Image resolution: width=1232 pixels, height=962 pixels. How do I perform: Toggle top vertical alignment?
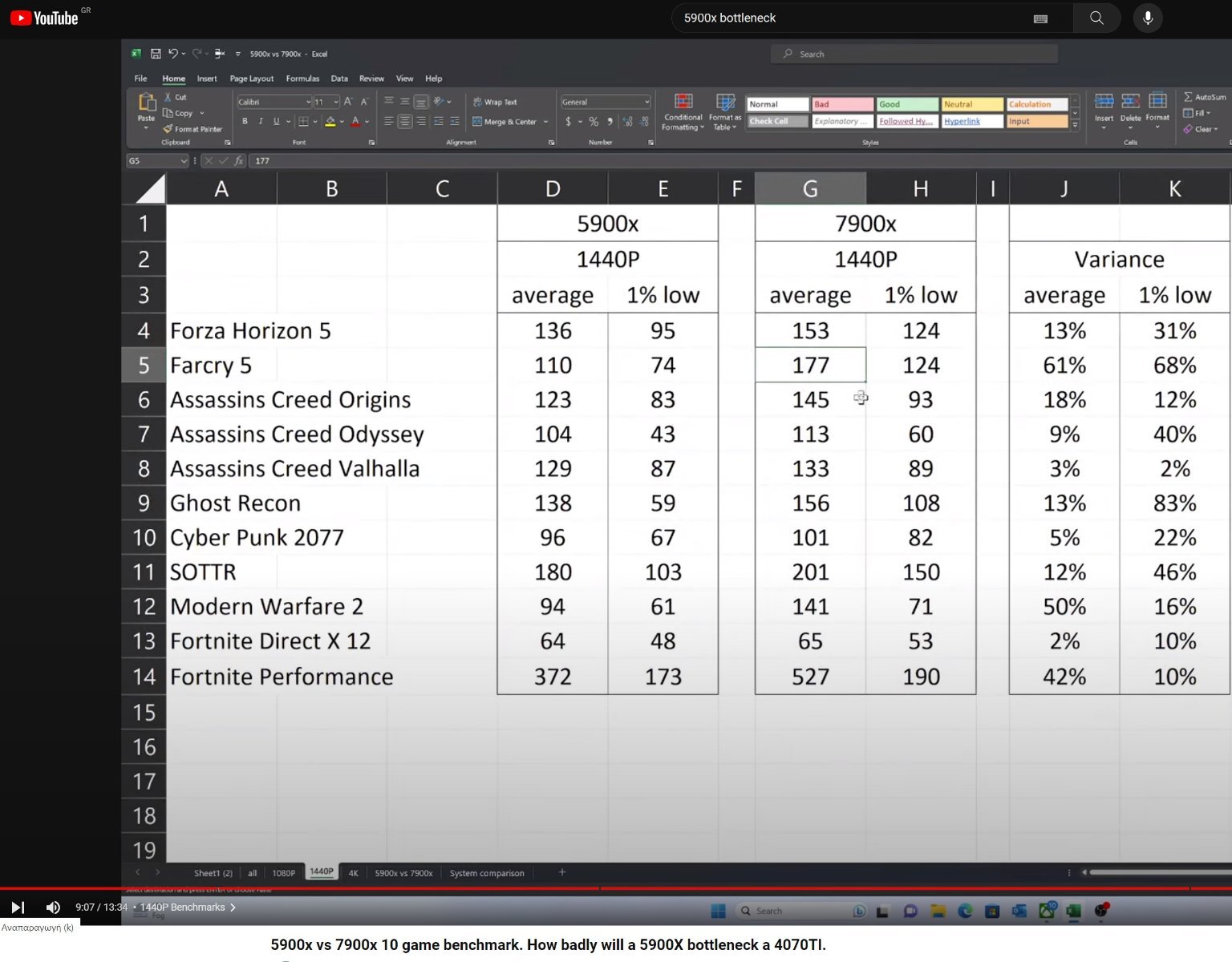tap(388, 102)
